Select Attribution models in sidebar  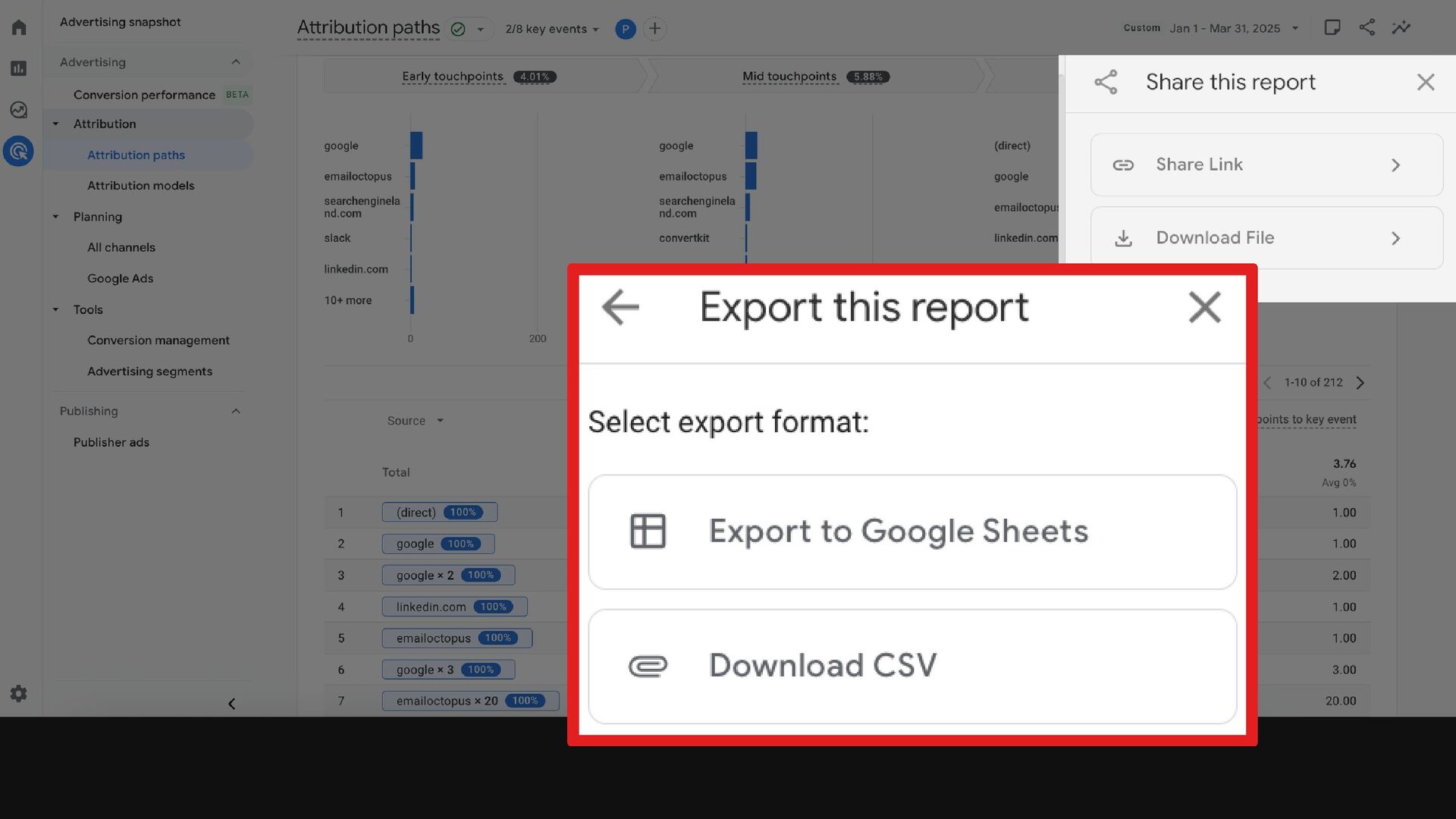pos(140,186)
